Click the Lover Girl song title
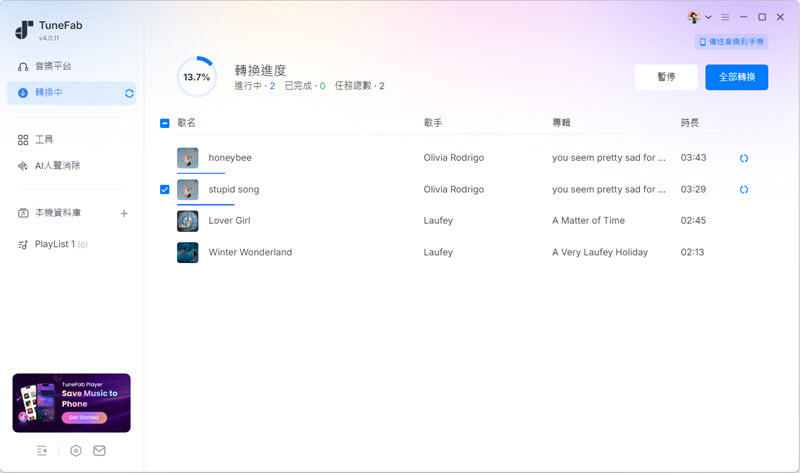 (x=230, y=220)
